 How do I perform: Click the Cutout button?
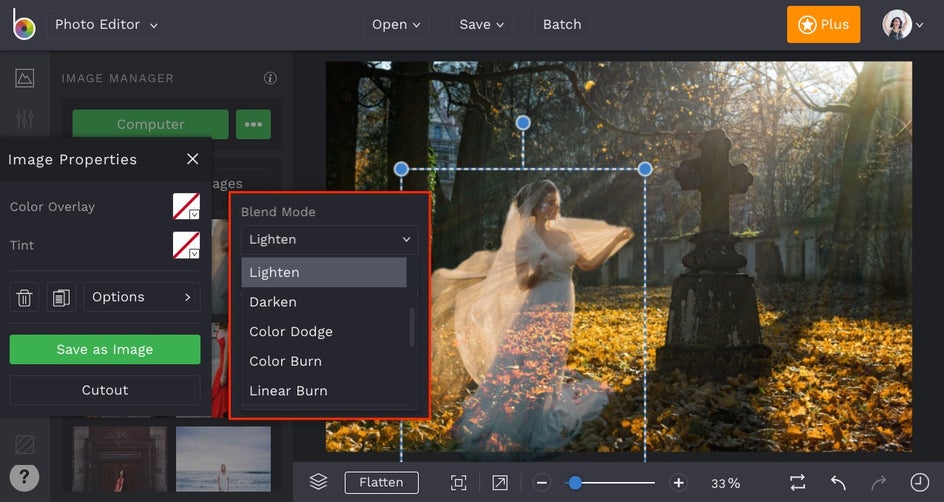[x=105, y=390]
